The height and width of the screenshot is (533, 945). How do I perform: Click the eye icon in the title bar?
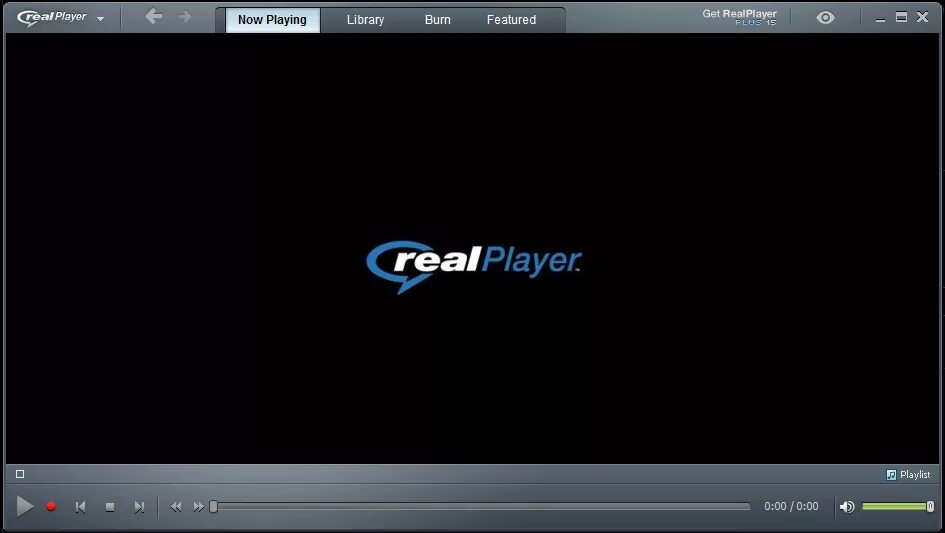click(825, 17)
